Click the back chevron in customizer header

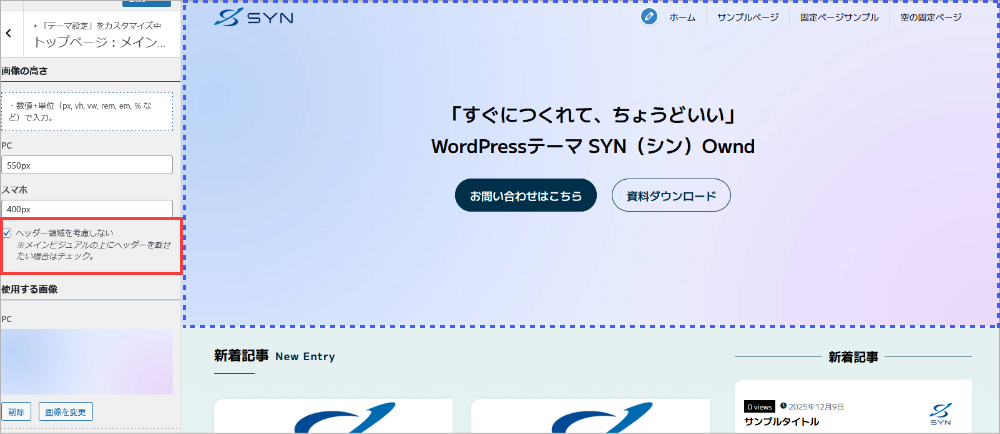point(9,33)
